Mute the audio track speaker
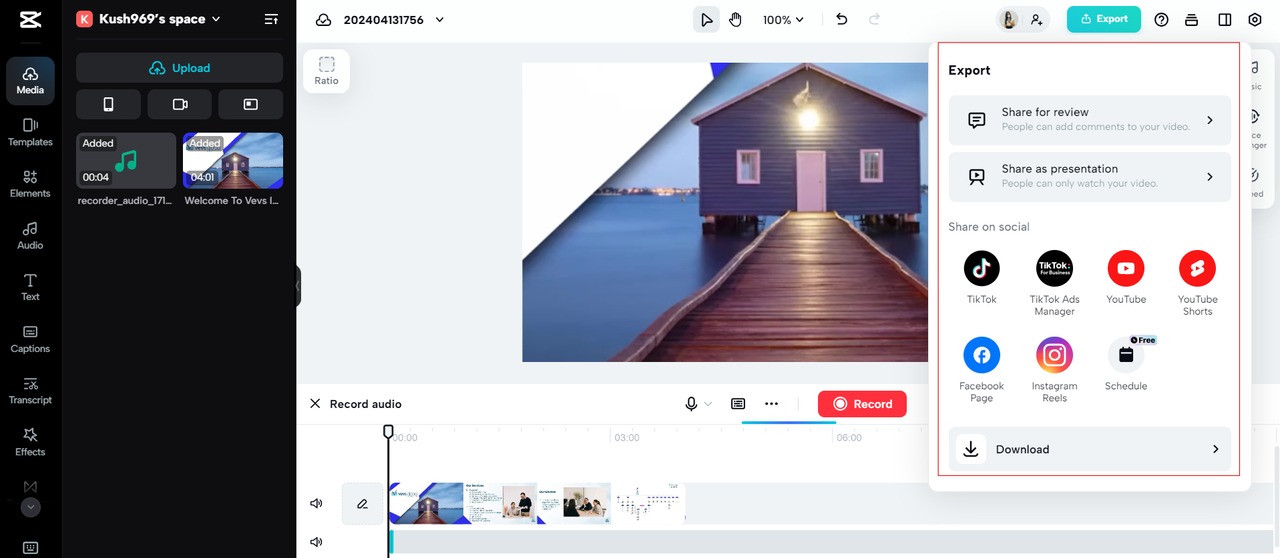The height and width of the screenshot is (558, 1280). coord(316,542)
